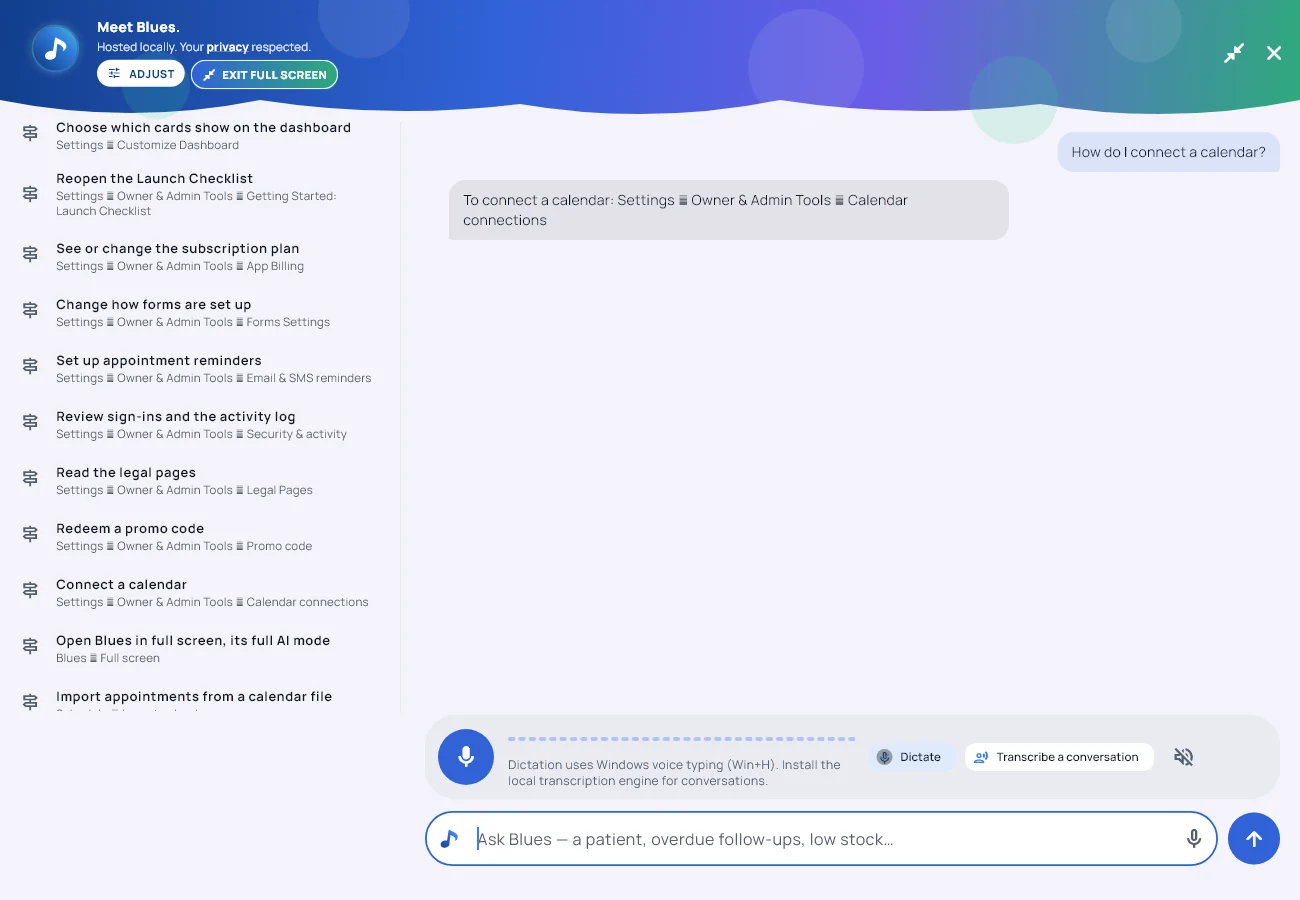Click signpost icon beside subscription plan row
The image size is (1300, 900).
point(30,255)
